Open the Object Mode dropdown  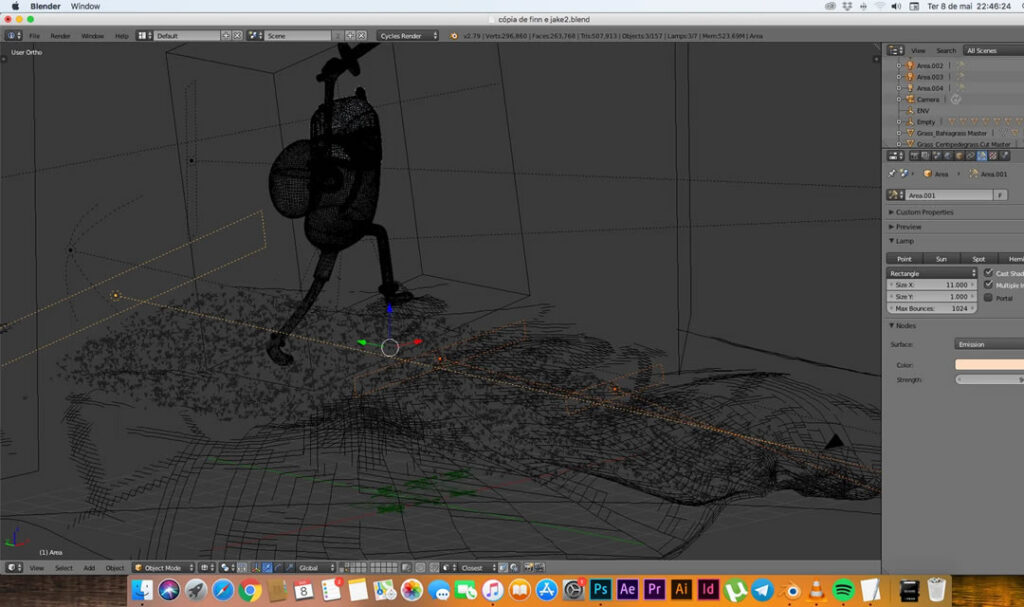pos(165,568)
